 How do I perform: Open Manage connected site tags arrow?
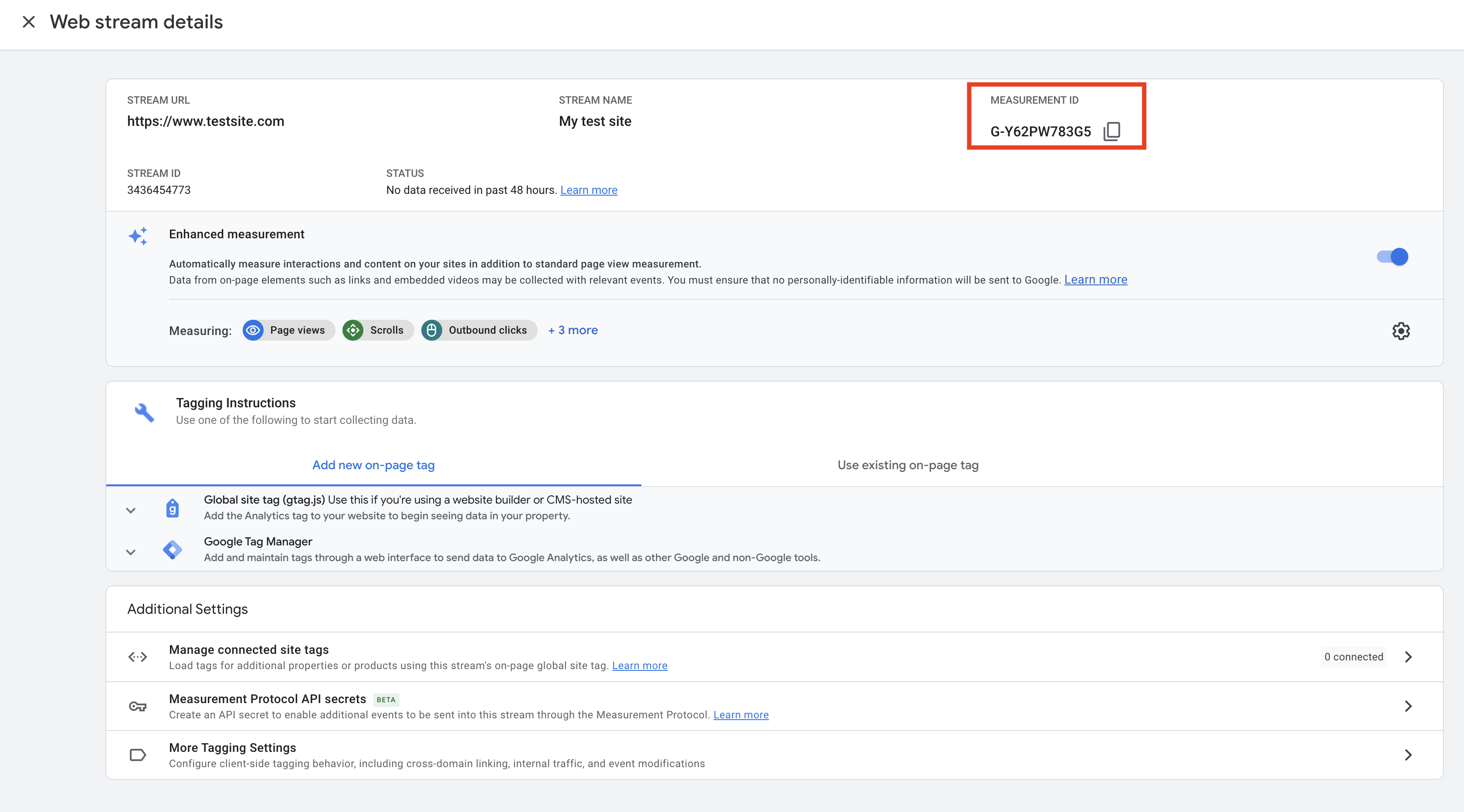coord(1408,657)
